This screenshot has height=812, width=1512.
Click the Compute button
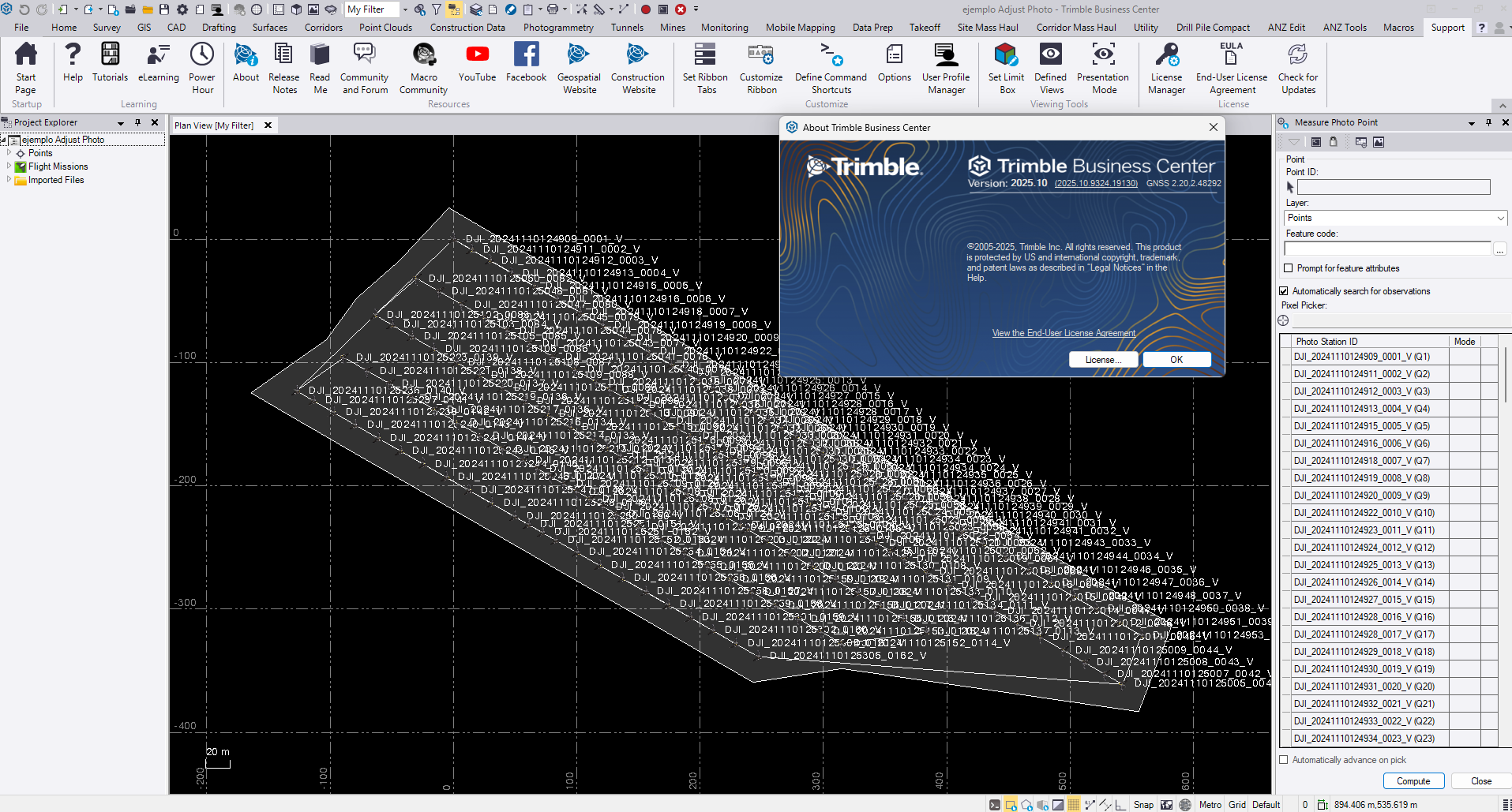tap(1413, 781)
